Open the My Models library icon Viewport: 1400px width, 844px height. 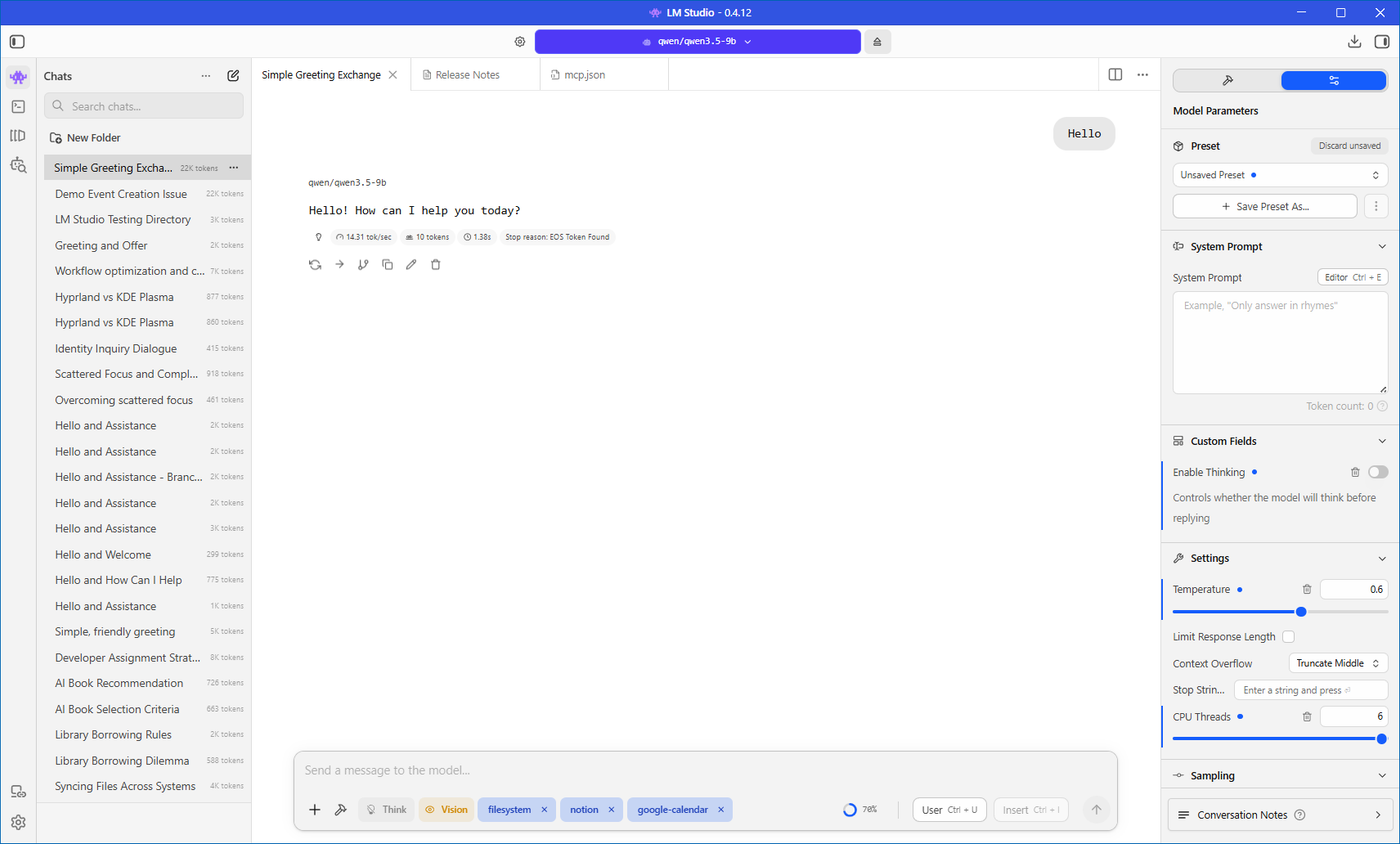pyautogui.click(x=18, y=135)
